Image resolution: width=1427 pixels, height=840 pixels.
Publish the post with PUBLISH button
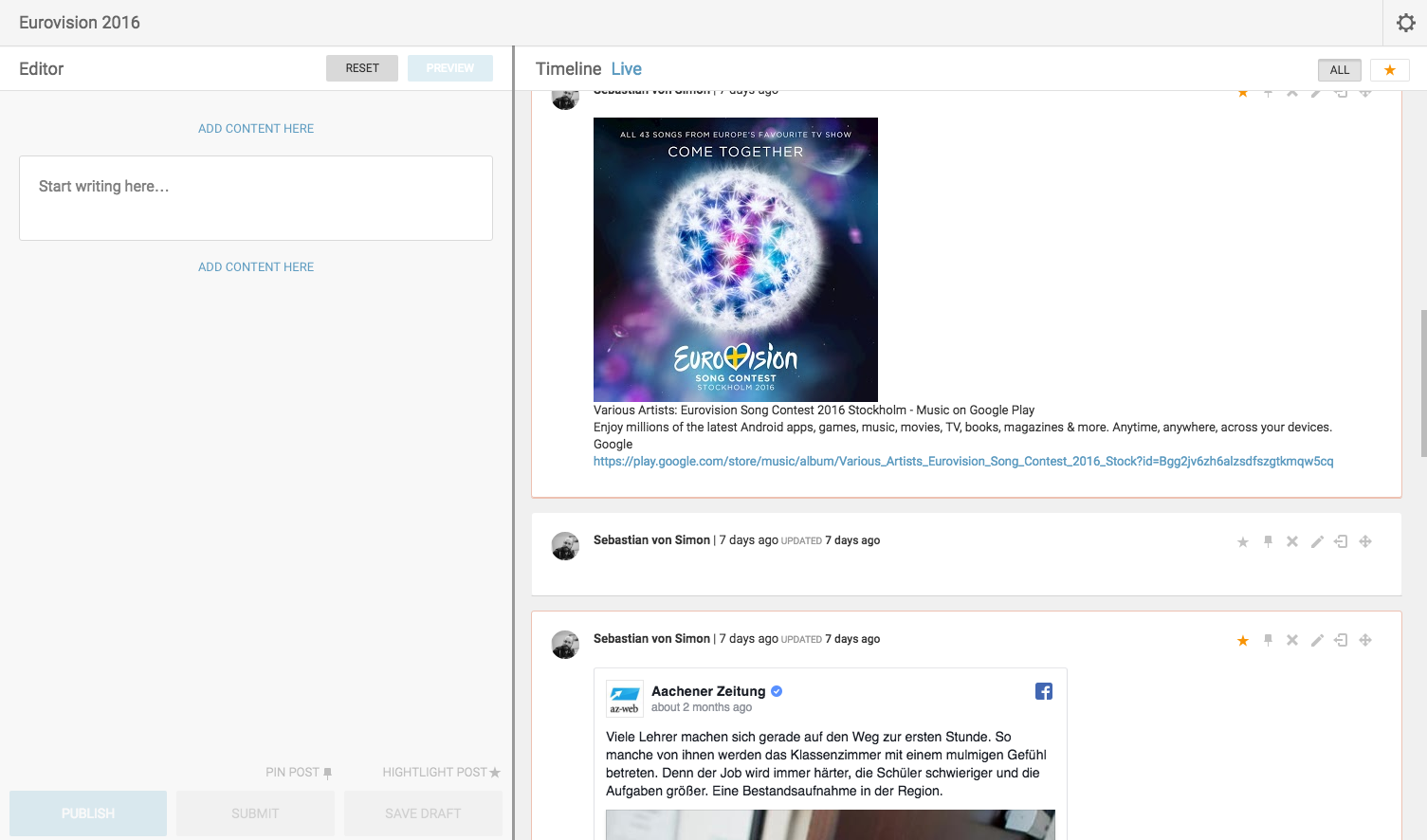pos(88,813)
